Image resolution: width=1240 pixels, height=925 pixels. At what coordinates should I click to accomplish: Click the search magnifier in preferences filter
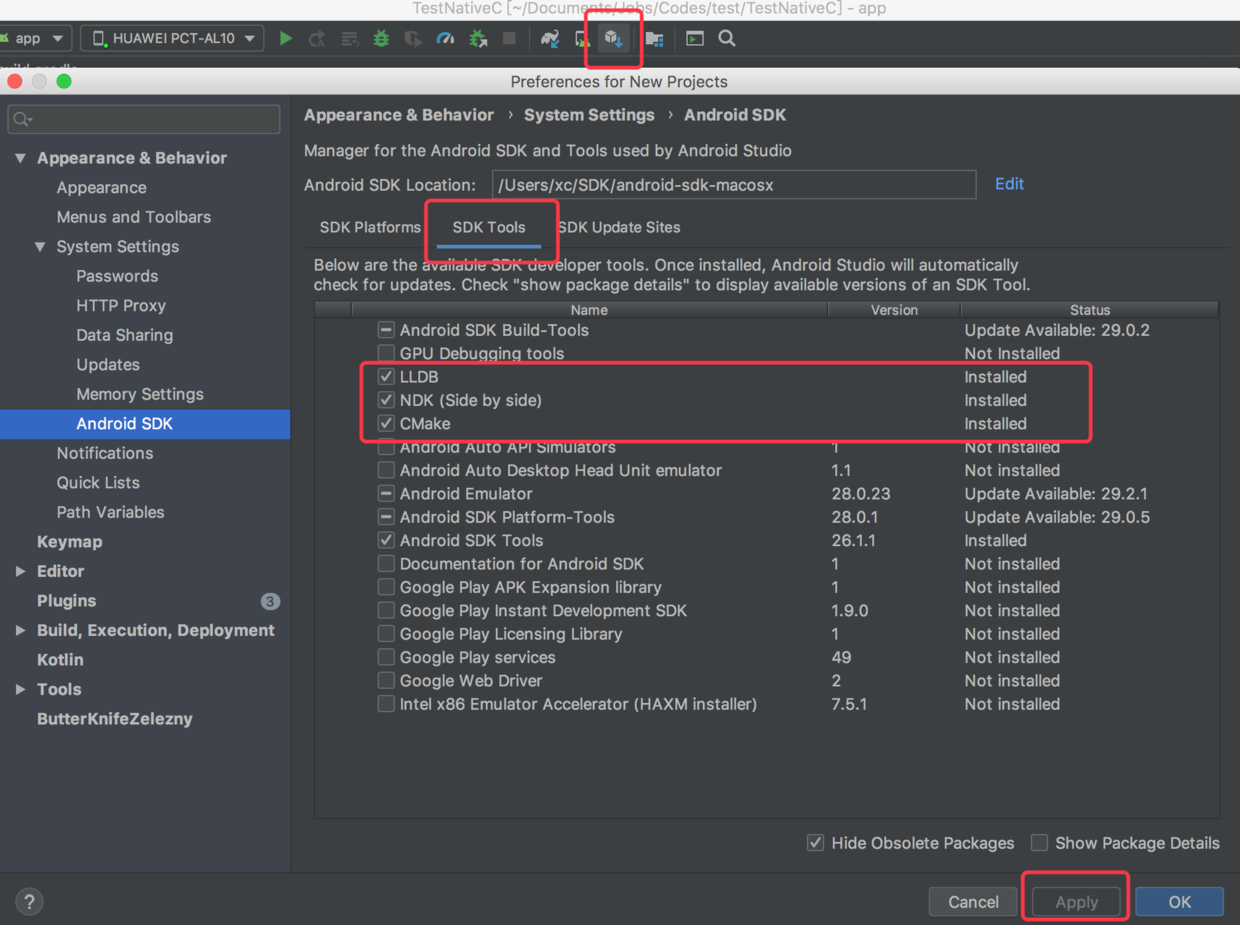pos(22,119)
